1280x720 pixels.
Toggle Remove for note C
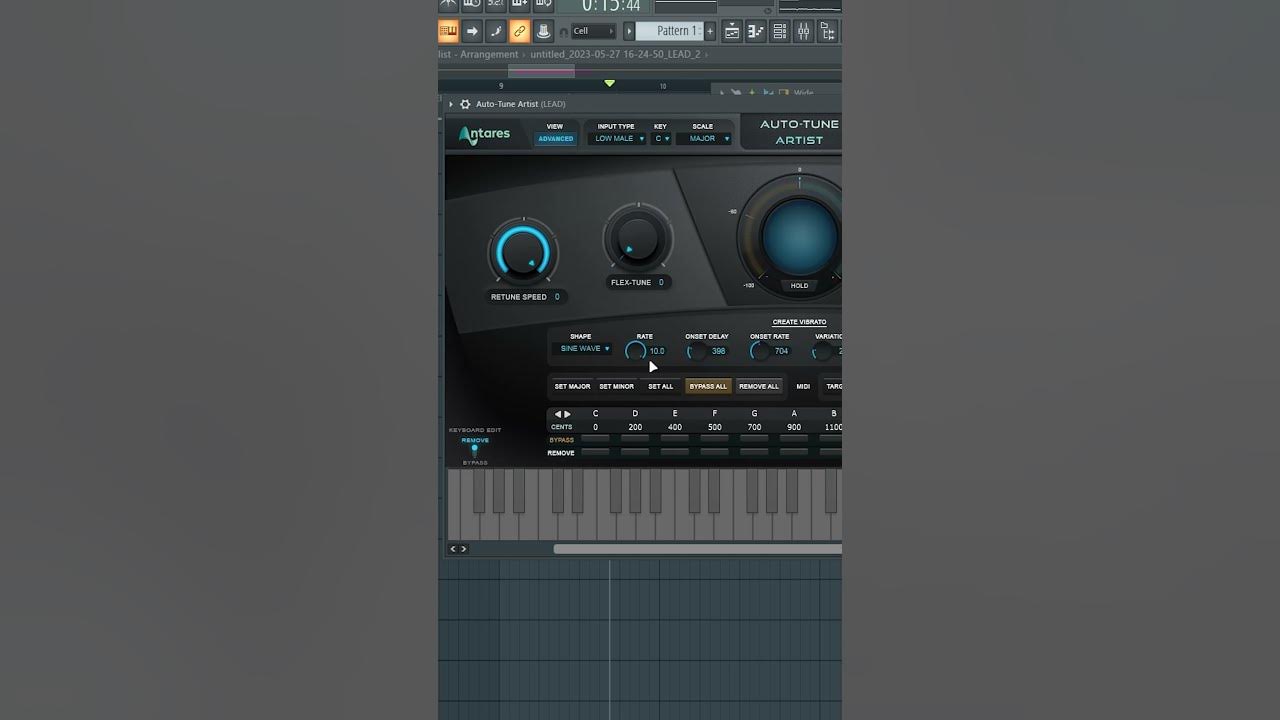(x=595, y=452)
